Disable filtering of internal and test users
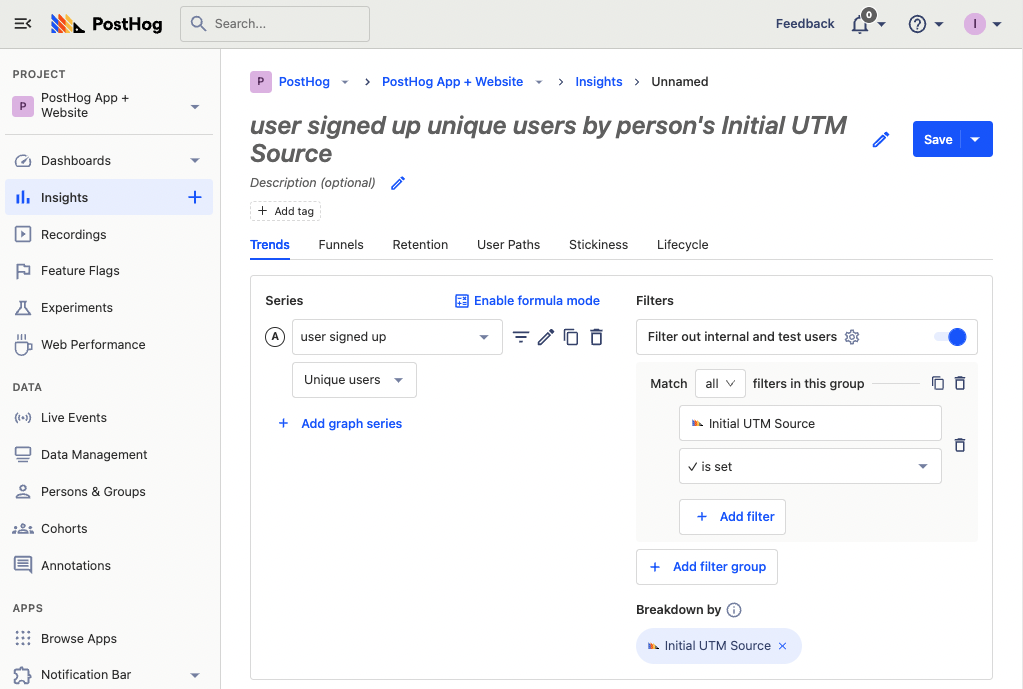 point(957,337)
